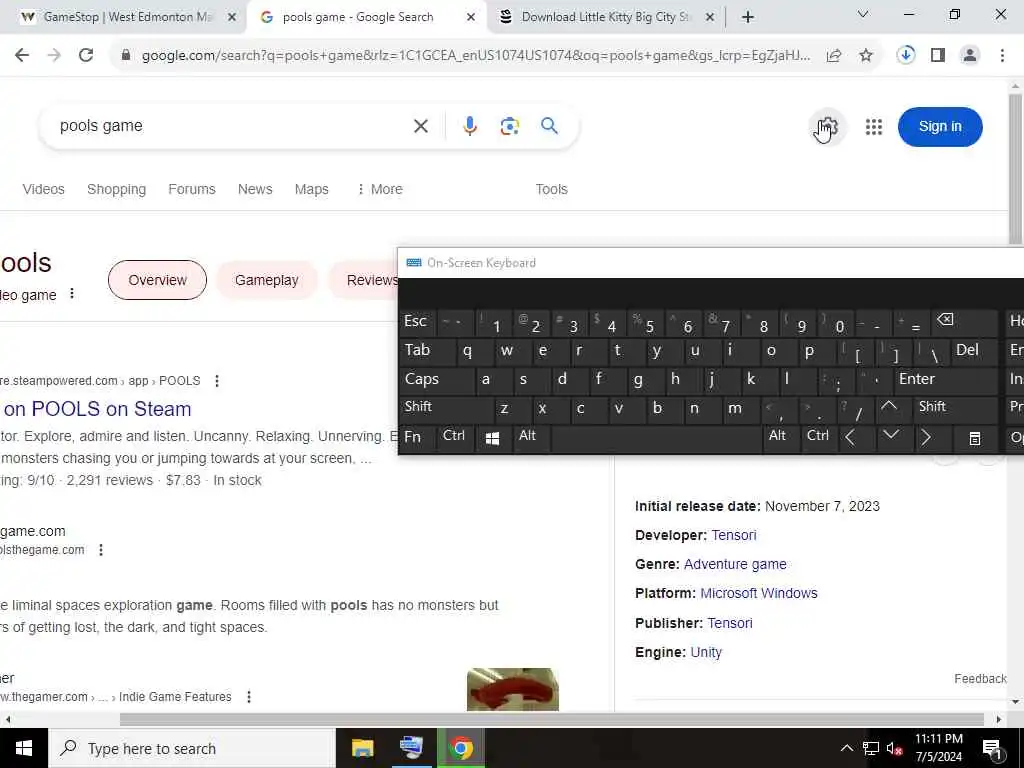Open the muted volume tray icon

(x=895, y=748)
